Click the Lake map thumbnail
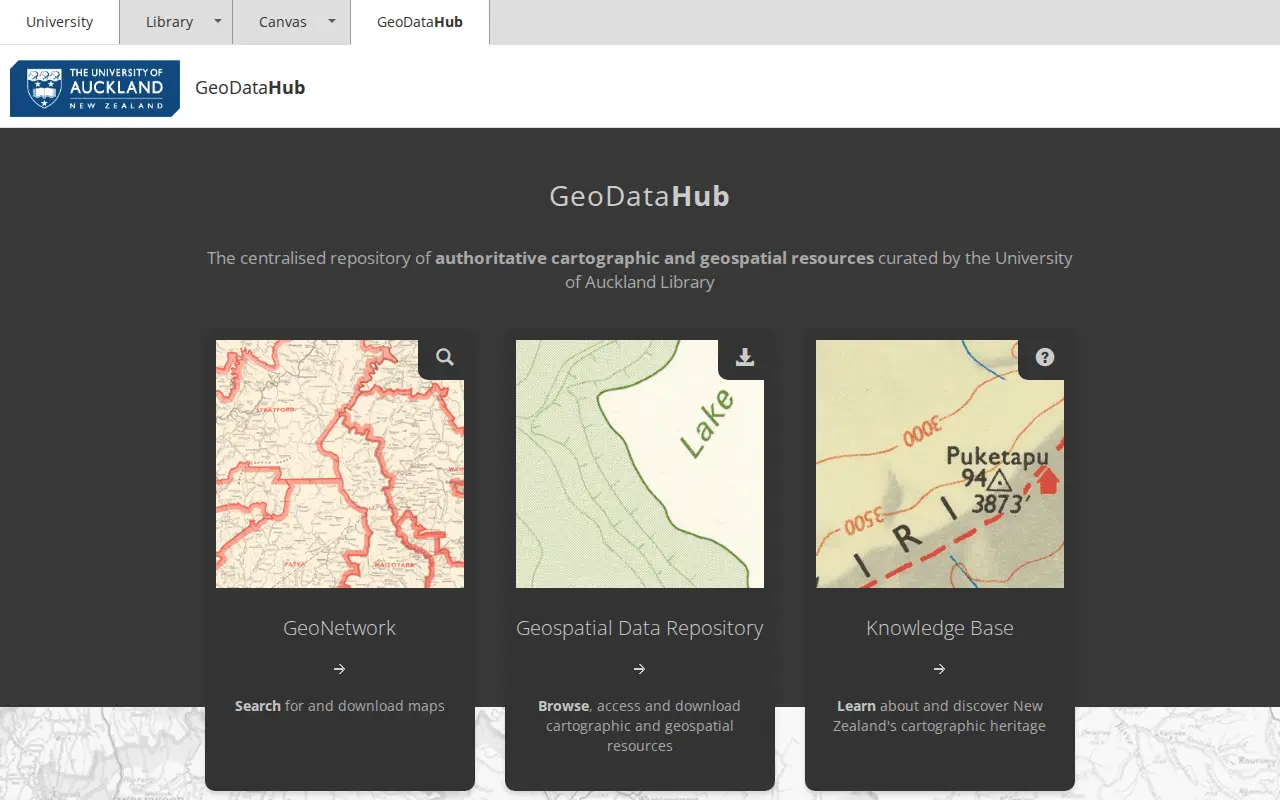The image size is (1280, 800). (x=640, y=464)
